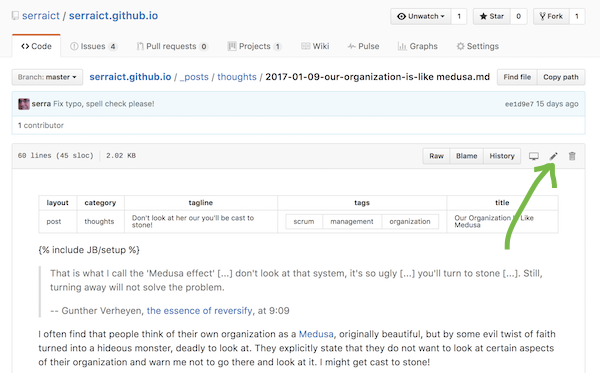Click the organization tag cell
The image size is (600, 373).
410,222
